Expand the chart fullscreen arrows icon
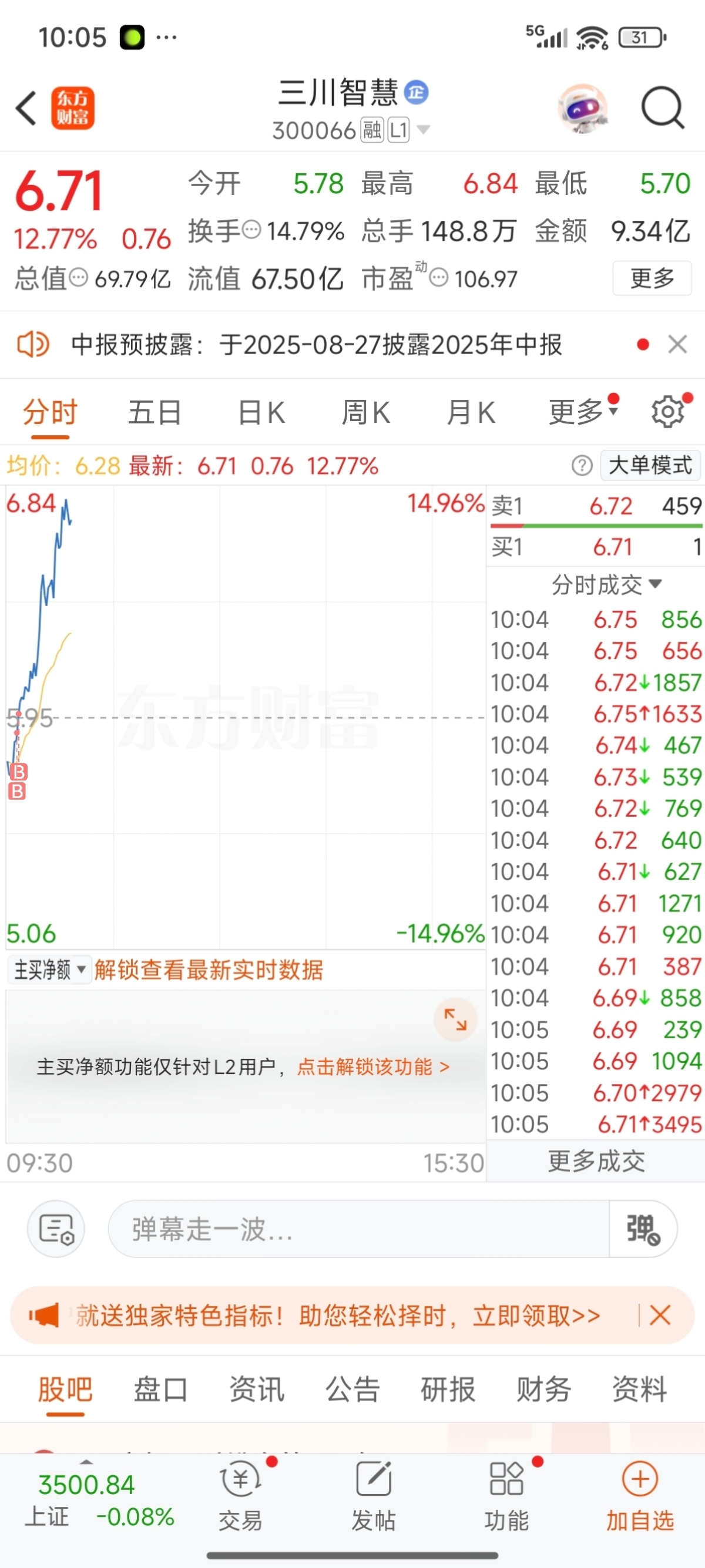Image resolution: width=705 pixels, height=1568 pixels. coord(455,1019)
